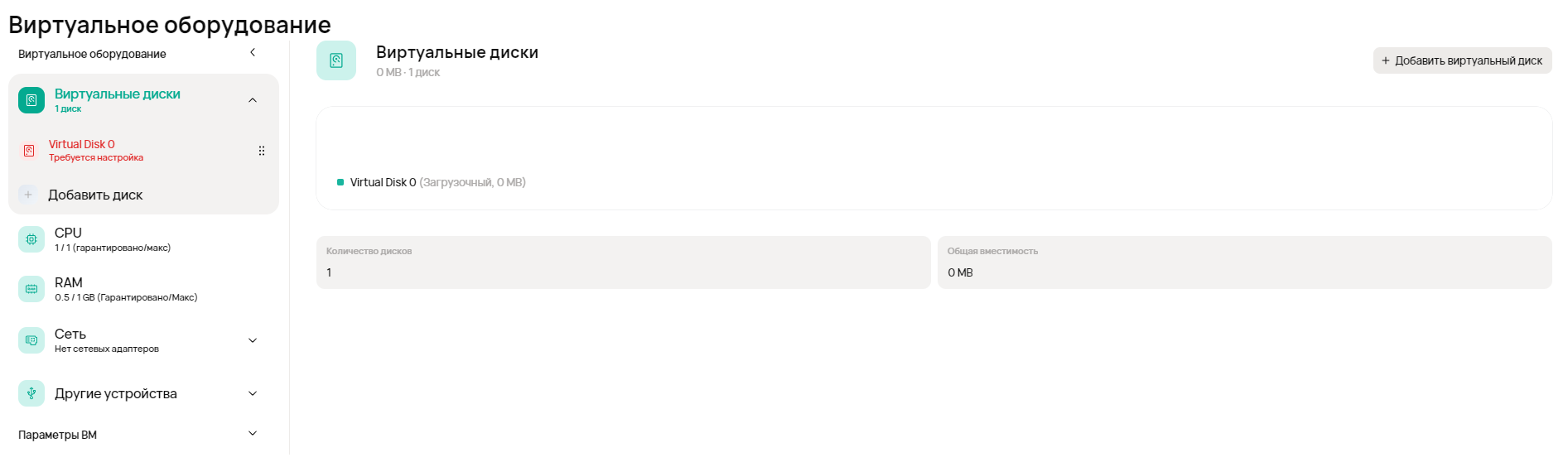Collapse the Виртуальное оборудование sidebar arrow
1568x467 pixels.
click(x=253, y=53)
